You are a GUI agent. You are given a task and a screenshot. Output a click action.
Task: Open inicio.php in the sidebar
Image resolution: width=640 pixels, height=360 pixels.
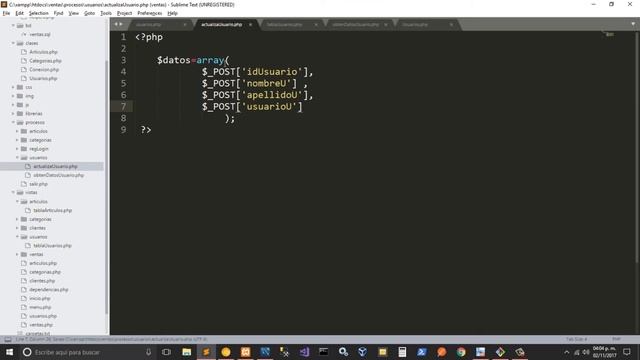tap(40, 298)
